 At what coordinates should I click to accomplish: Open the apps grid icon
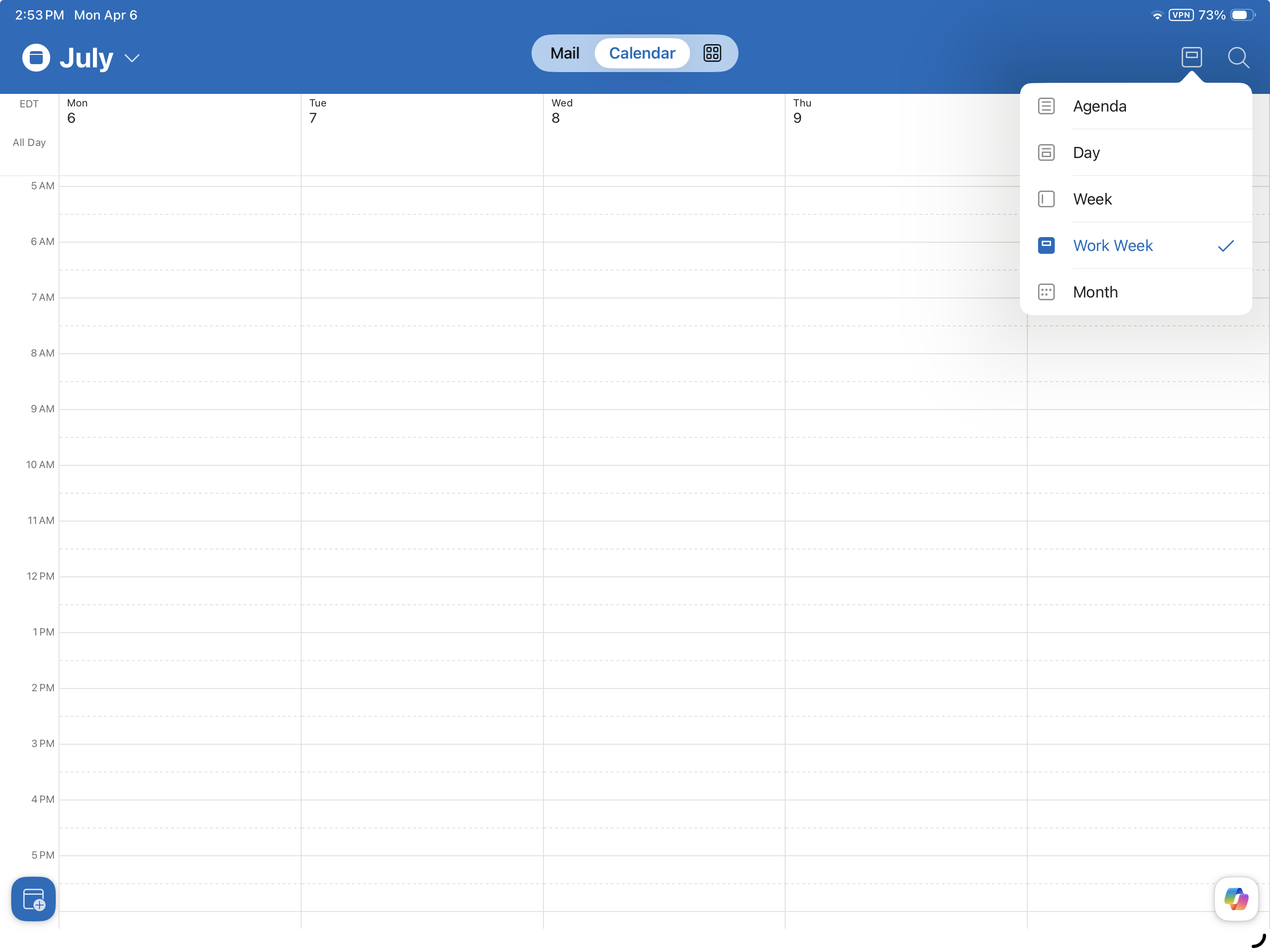[712, 53]
